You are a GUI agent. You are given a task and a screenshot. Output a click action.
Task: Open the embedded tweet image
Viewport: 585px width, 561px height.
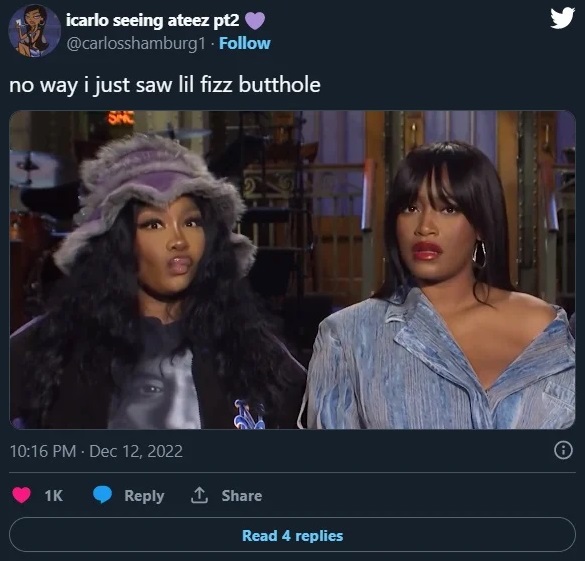tap(292, 270)
